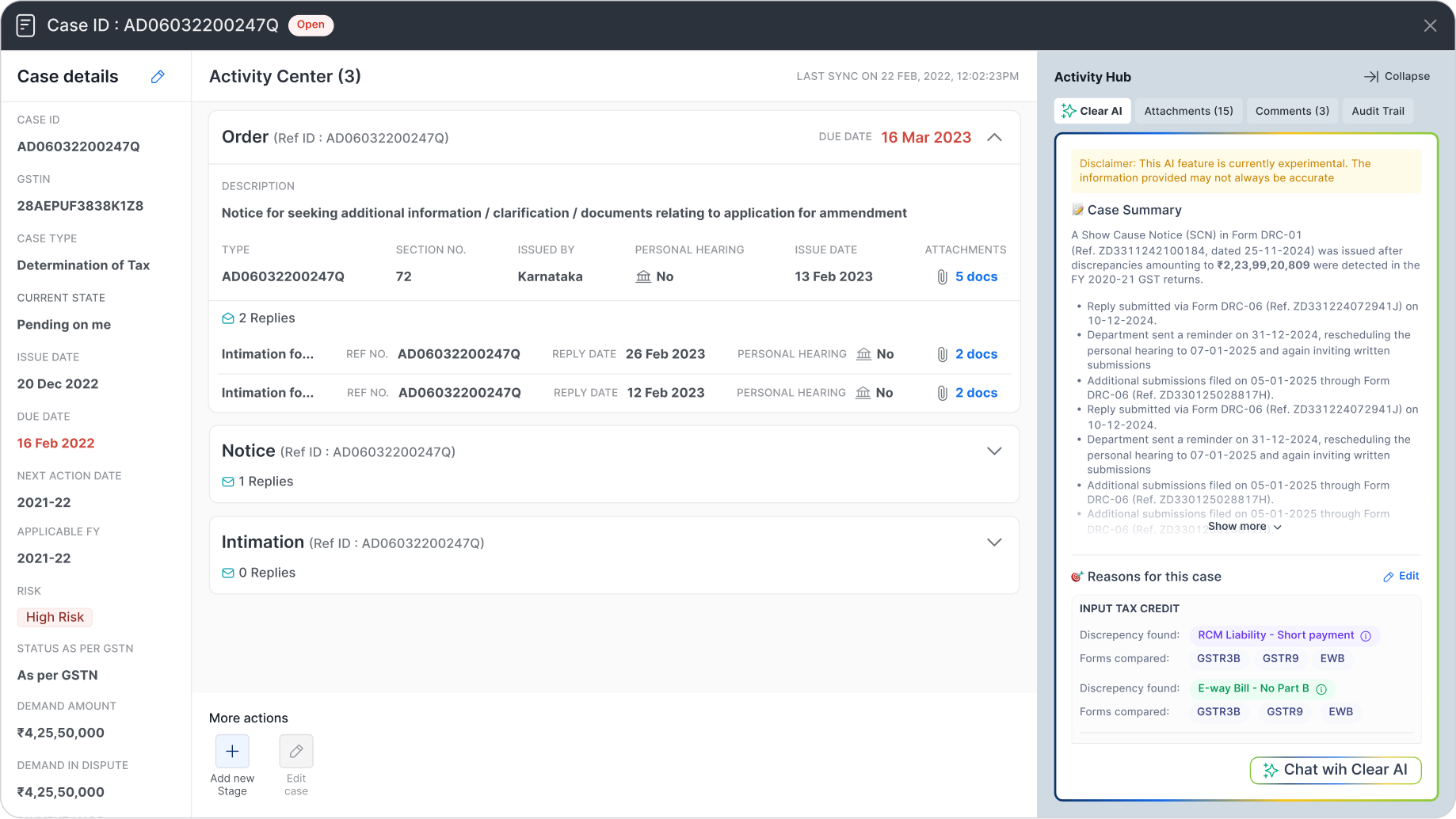
Task: Select the Audit Trail tab
Action: (x=1378, y=111)
